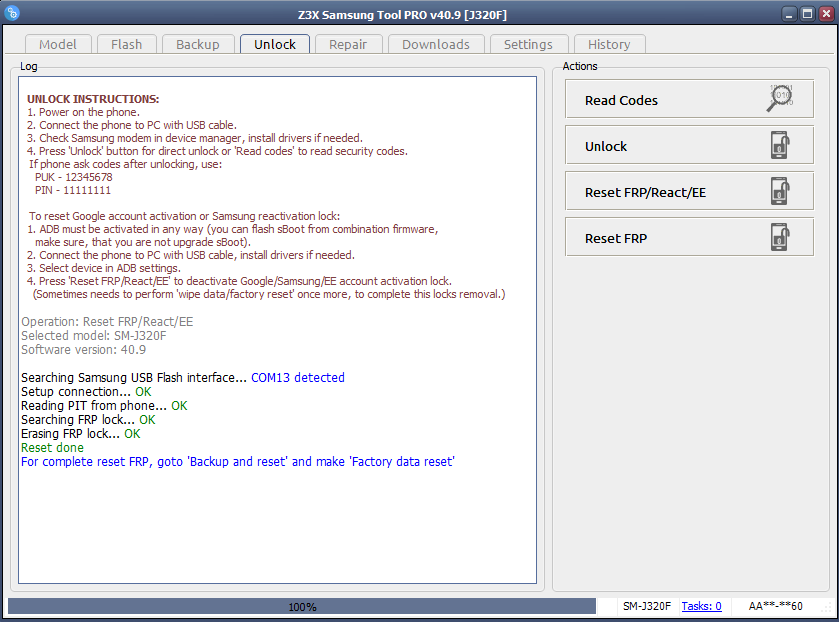Image resolution: width=839 pixels, height=622 pixels.
Task: Open the Tasks: 0 link
Action: click(x=701, y=606)
